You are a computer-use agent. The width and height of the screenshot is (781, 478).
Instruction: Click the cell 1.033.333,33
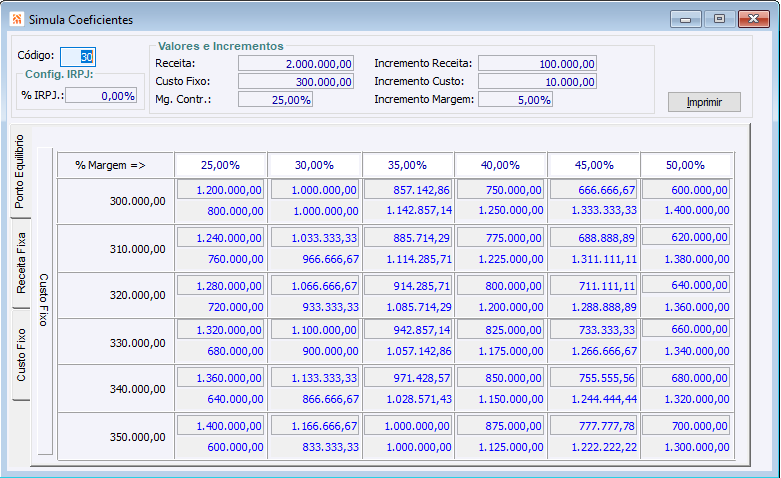point(315,238)
